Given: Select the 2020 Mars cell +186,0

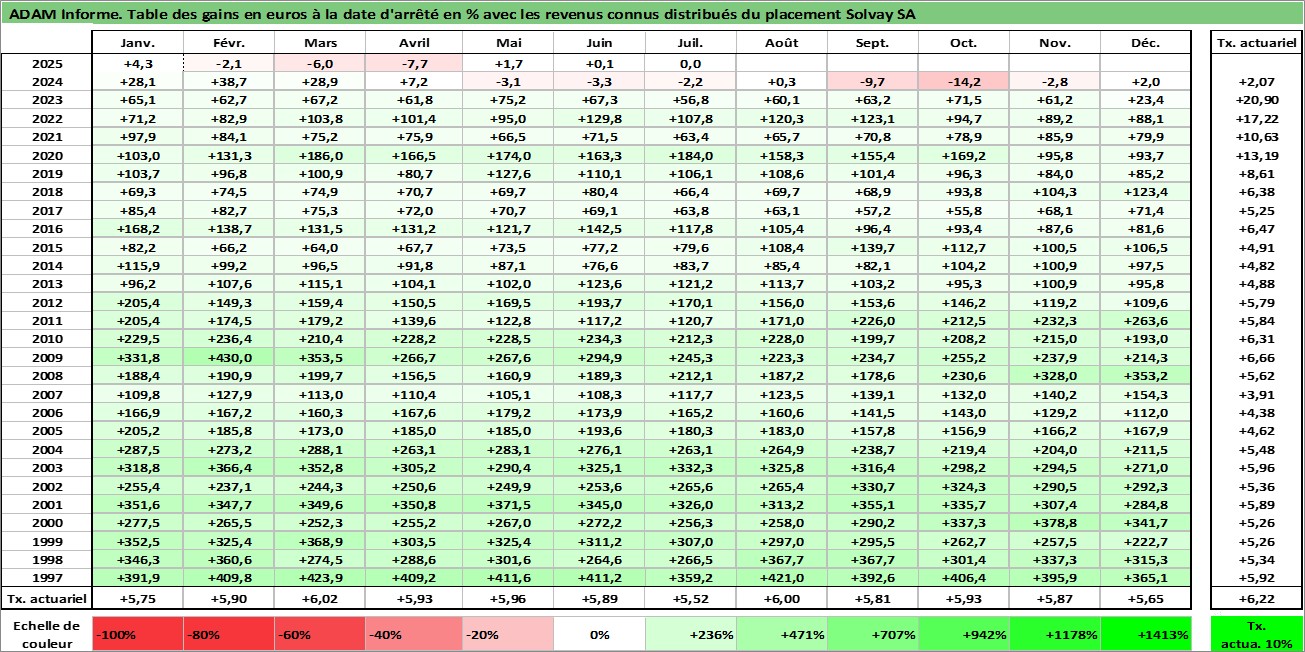Looking at the screenshot, I should (320, 155).
